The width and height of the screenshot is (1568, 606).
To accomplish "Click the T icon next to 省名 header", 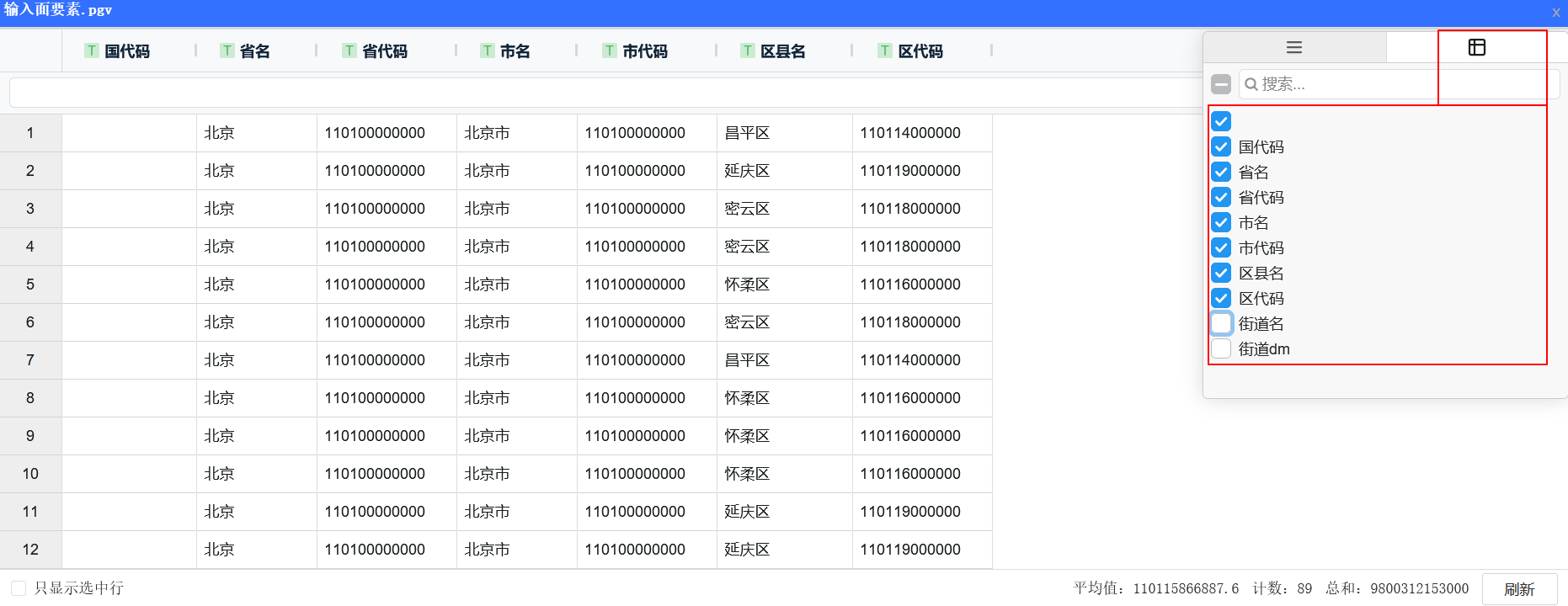I will [x=227, y=50].
